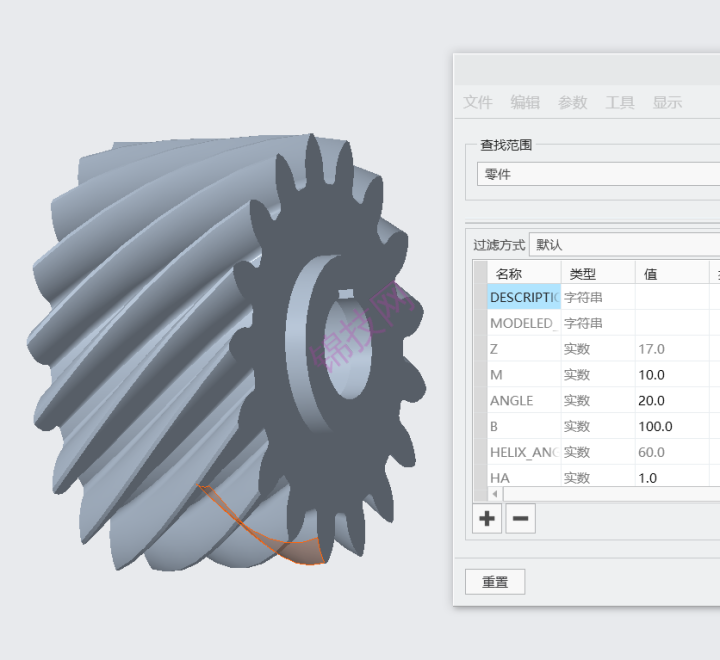This screenshot has width=720, height=660.
Task: Select the DESCRIPTION parameter name cell
Action: 524,297
